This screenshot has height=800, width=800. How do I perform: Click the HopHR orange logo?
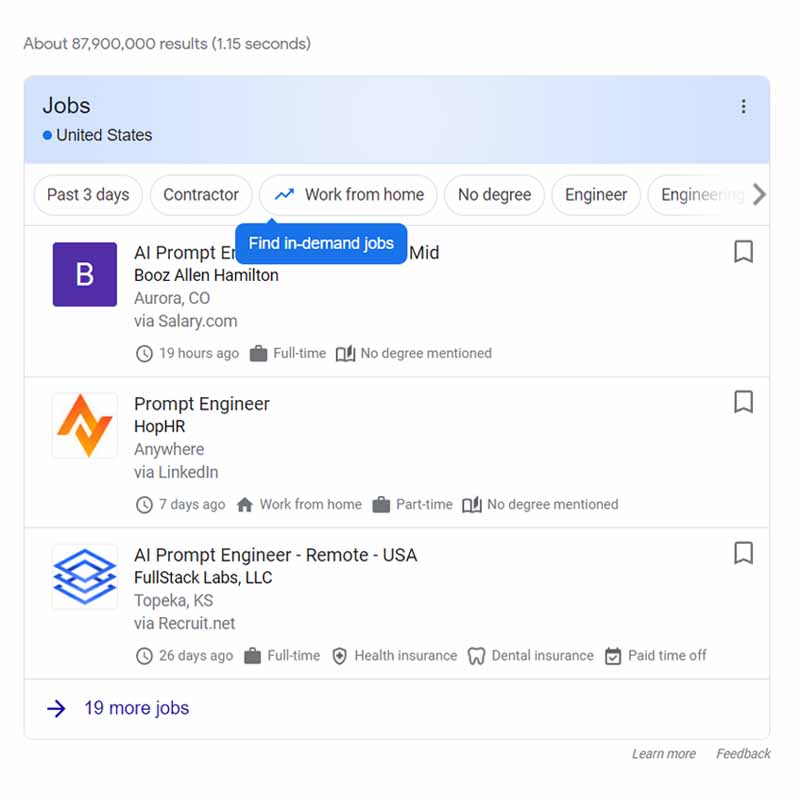85,426
